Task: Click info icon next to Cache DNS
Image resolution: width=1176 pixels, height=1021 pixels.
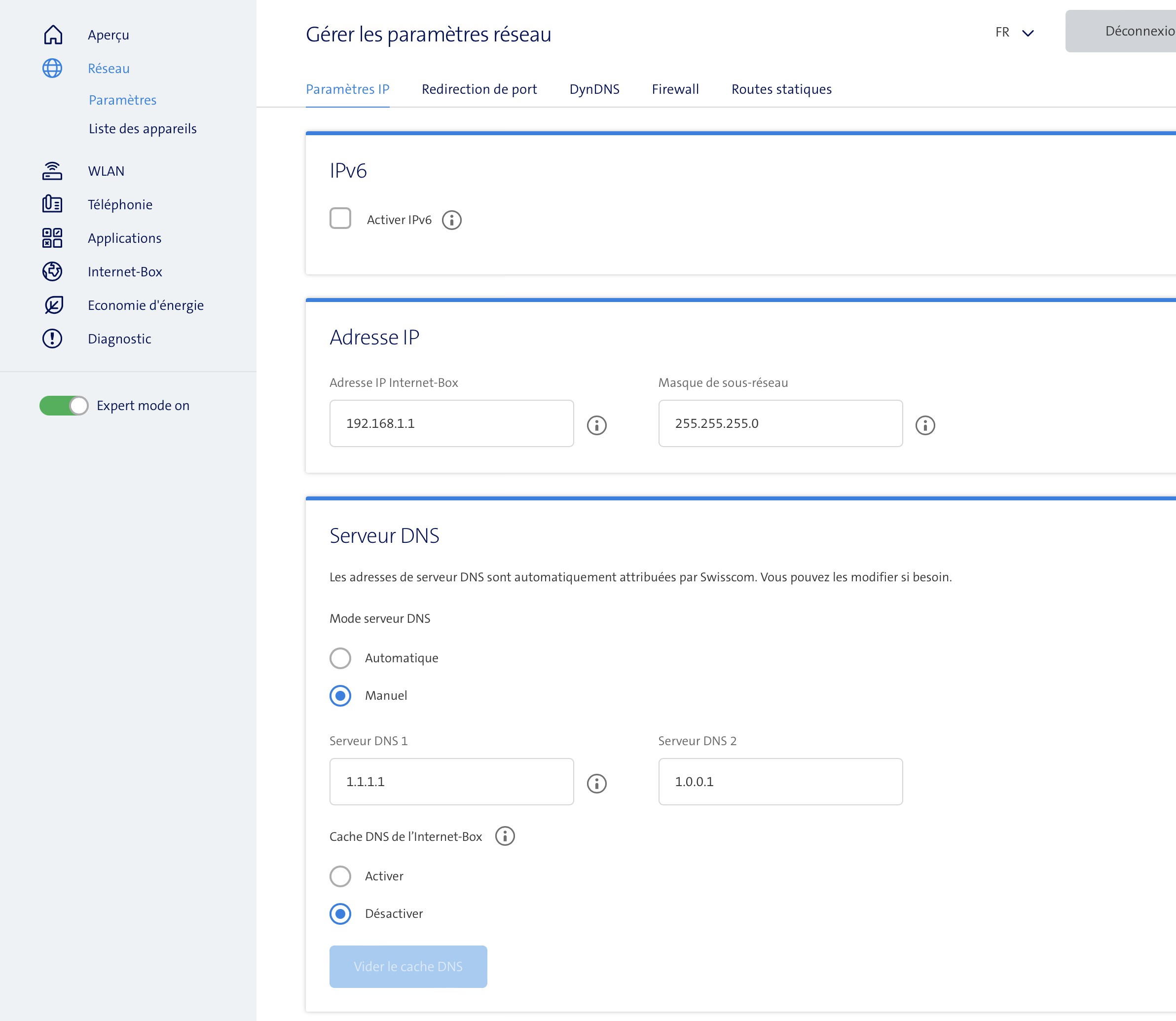Action: 505,836
